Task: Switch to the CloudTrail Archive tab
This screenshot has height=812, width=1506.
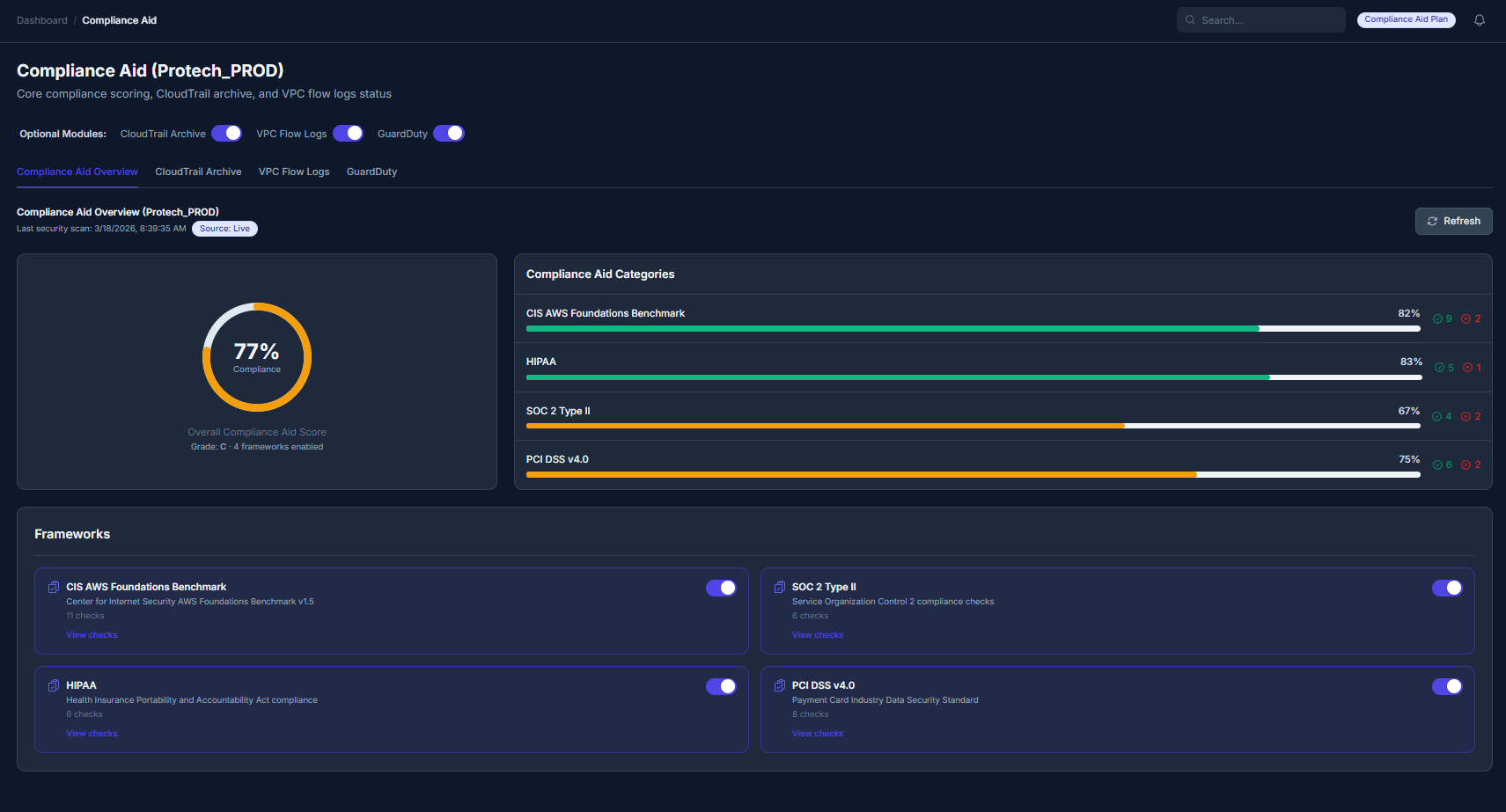Action: 198,172
